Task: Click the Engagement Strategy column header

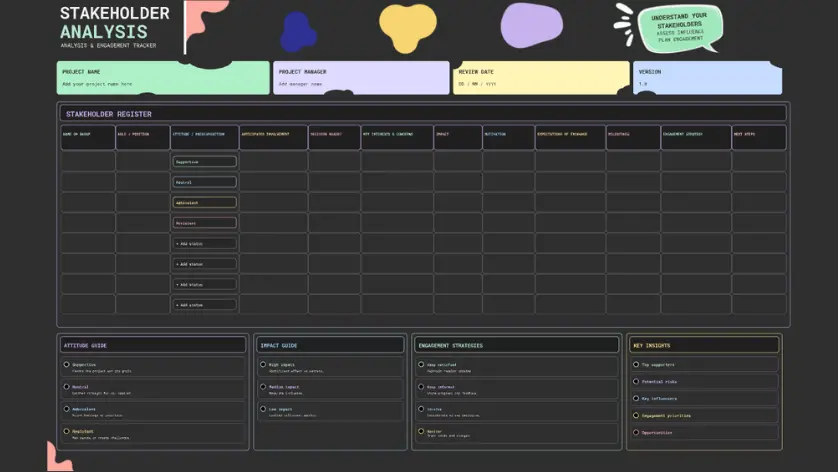Action: coord(696,137)
